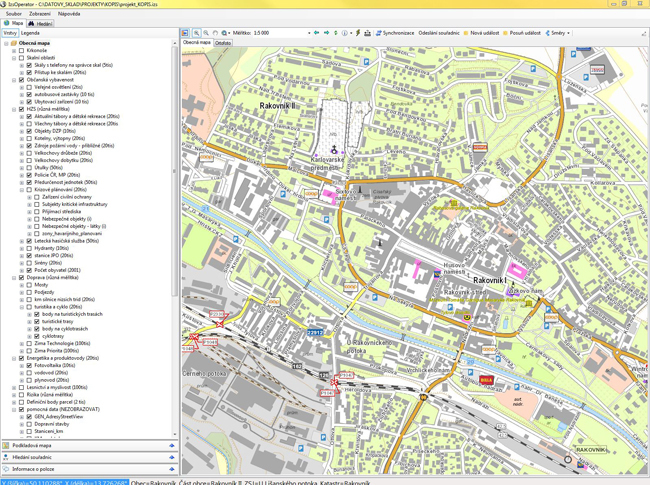Switch to the Ortofoto map tab

point(223,43)
